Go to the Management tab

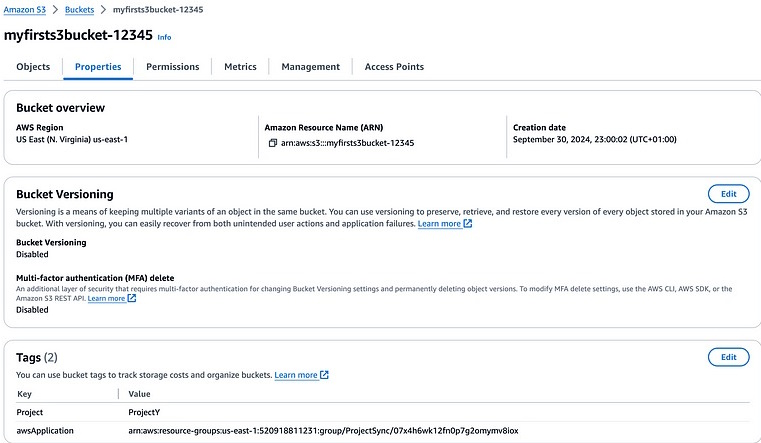[310, 67]
